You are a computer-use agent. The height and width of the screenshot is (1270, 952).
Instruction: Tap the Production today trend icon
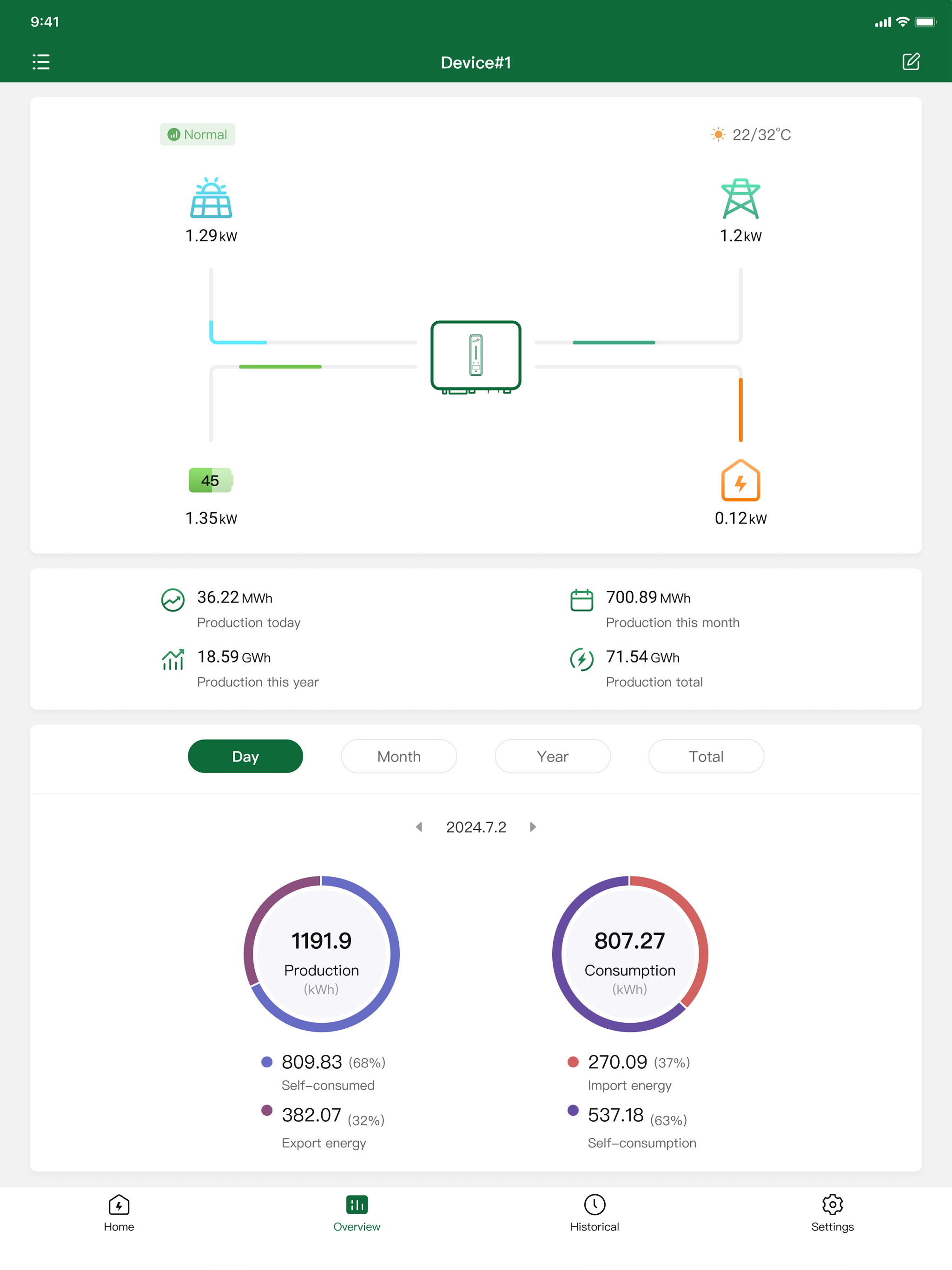tap(173, 600)
